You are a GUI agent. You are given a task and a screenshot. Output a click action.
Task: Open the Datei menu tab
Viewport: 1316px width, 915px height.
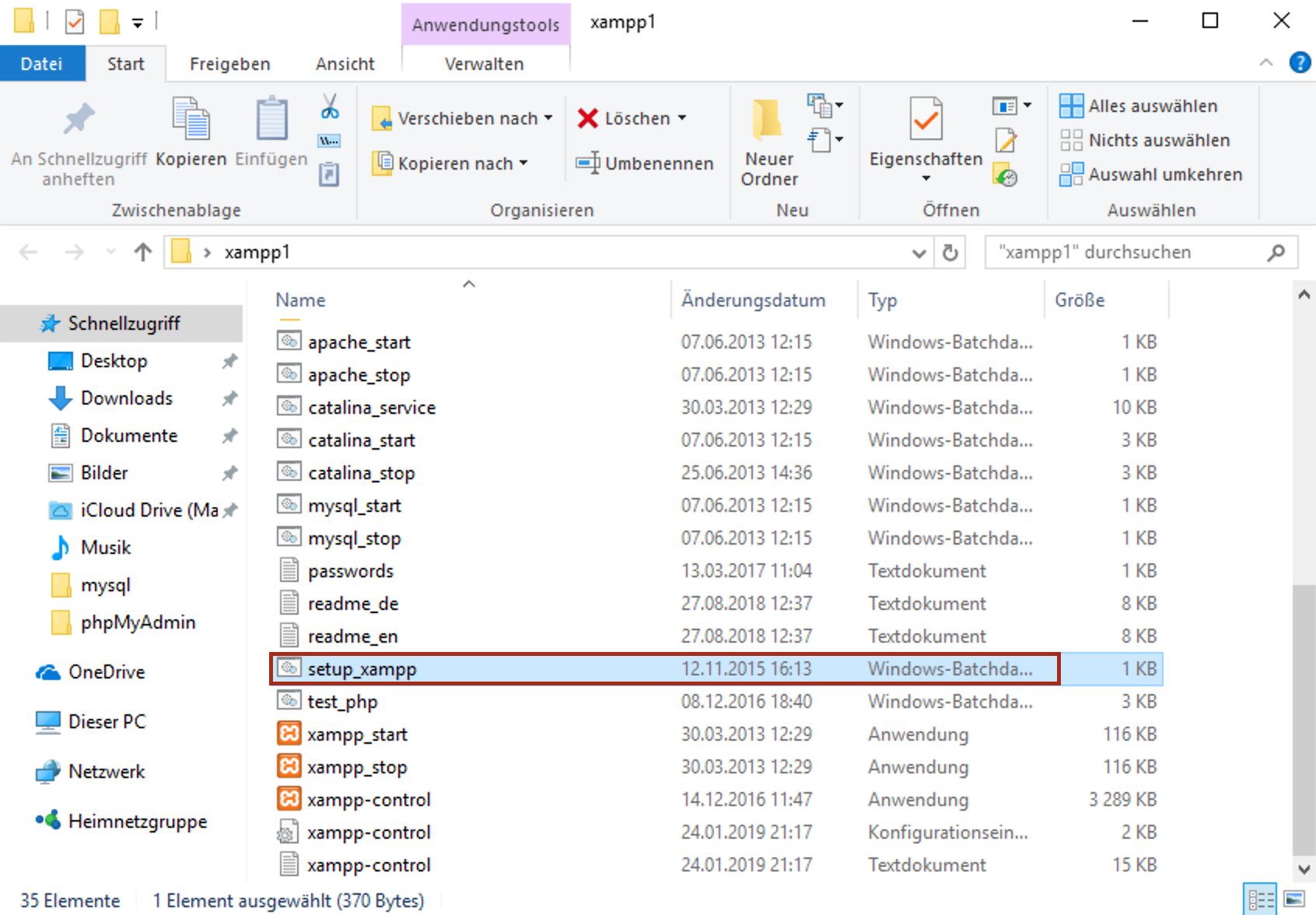coord(42,64)
